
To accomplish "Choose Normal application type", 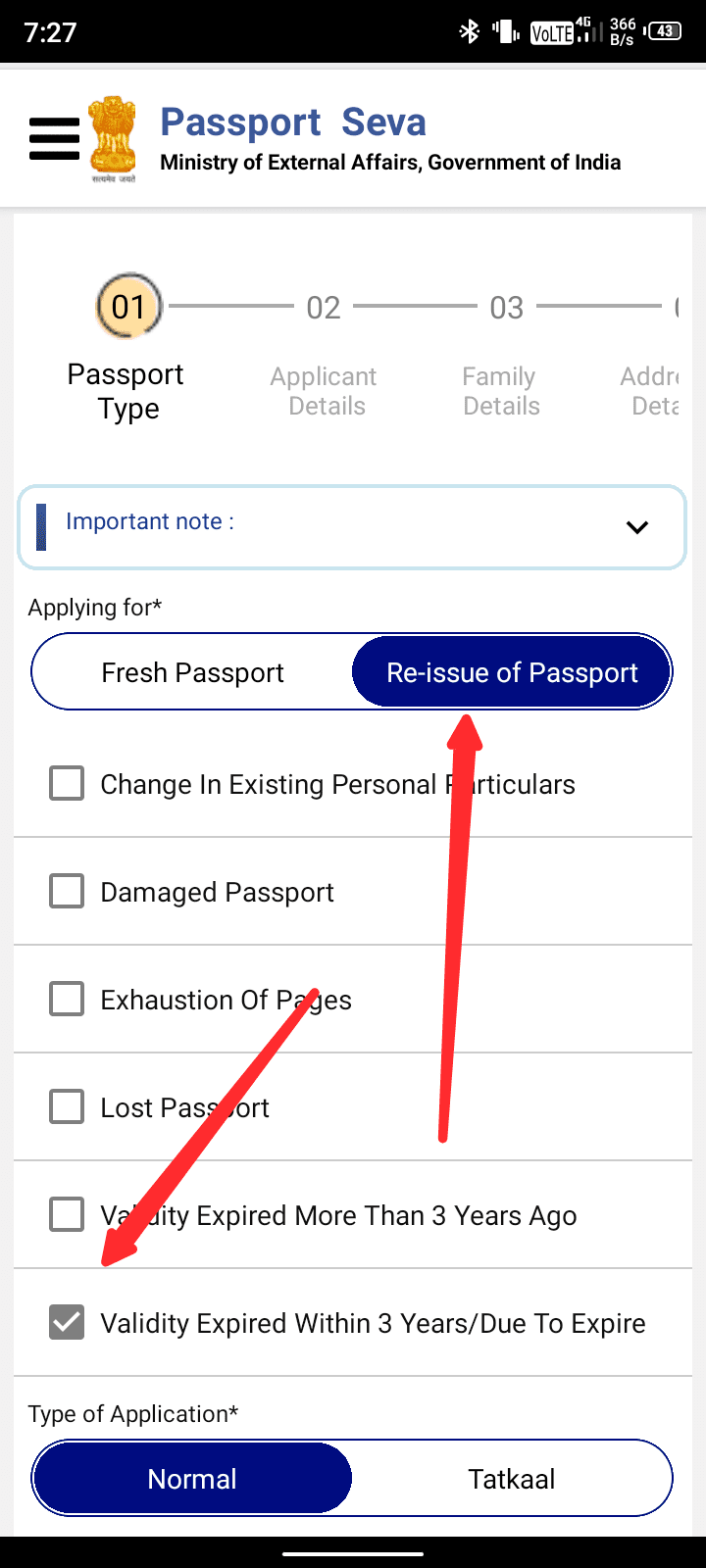I will (x=192, y=1479).
